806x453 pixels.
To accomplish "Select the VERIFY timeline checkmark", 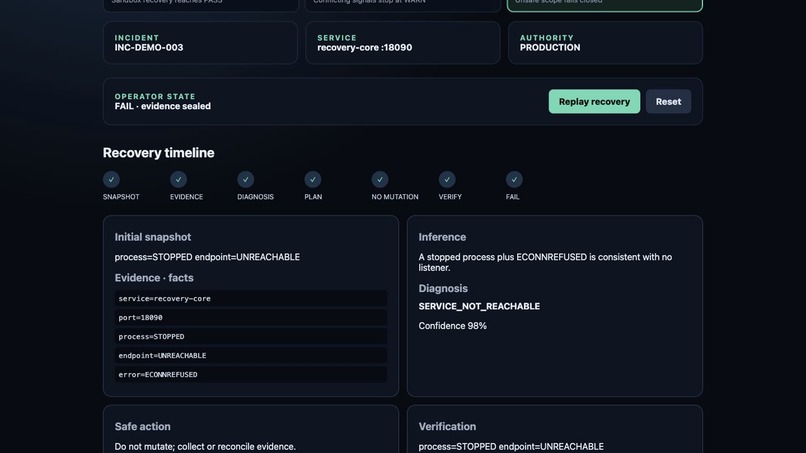I will [x=447, y=179].
